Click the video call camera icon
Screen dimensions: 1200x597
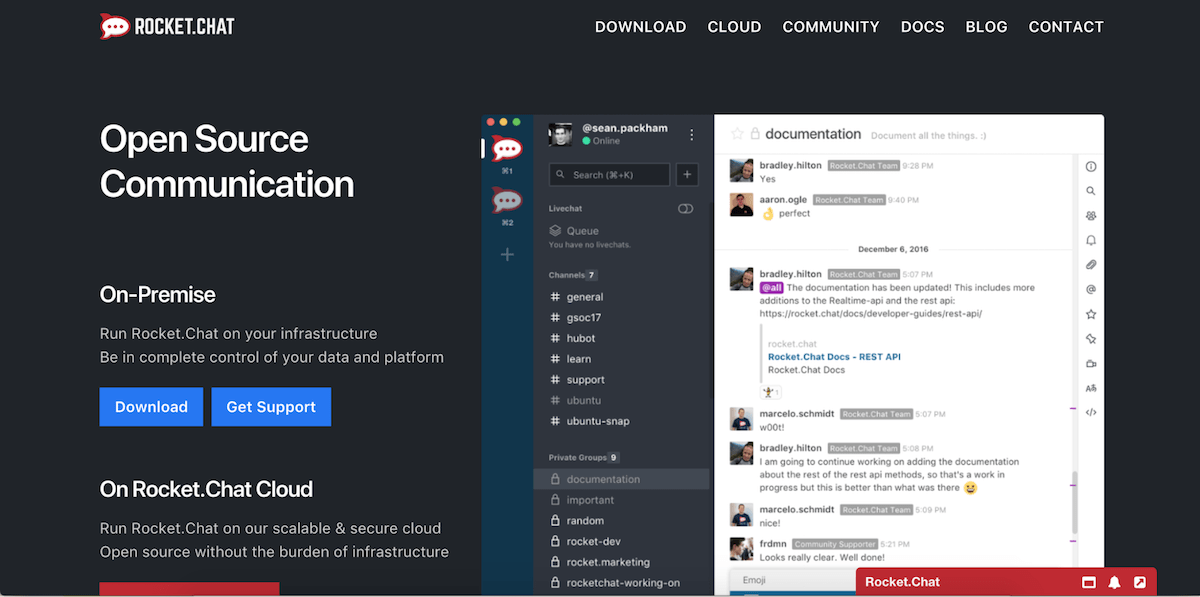pyautogui.click(x=1091, y=364)
